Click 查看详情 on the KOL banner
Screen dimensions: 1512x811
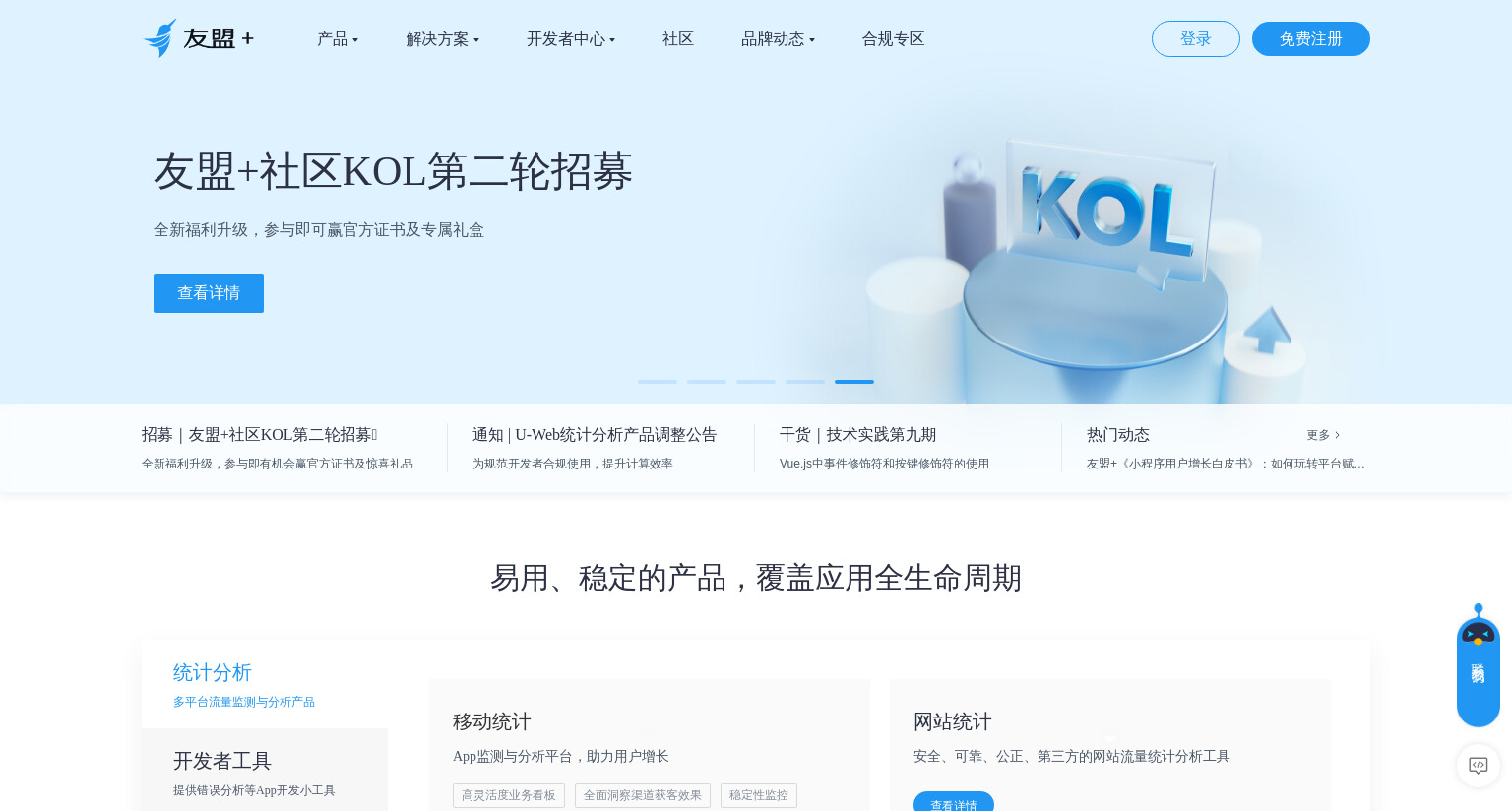209,293
